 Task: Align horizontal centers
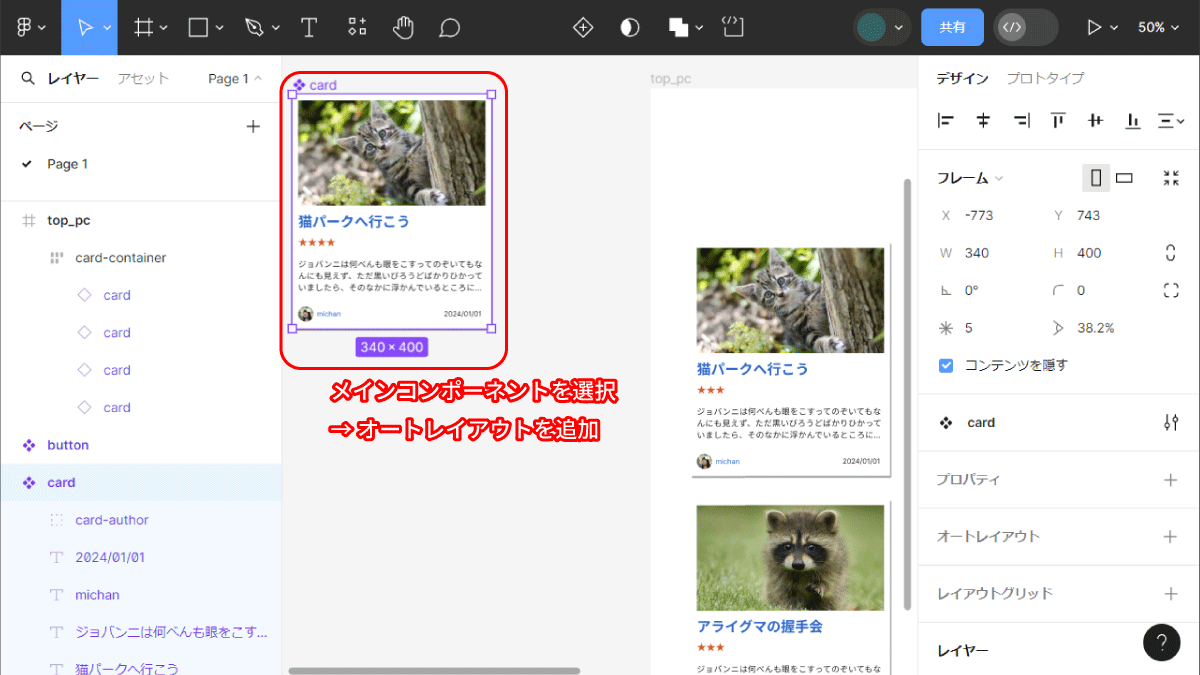pos(983,121)
